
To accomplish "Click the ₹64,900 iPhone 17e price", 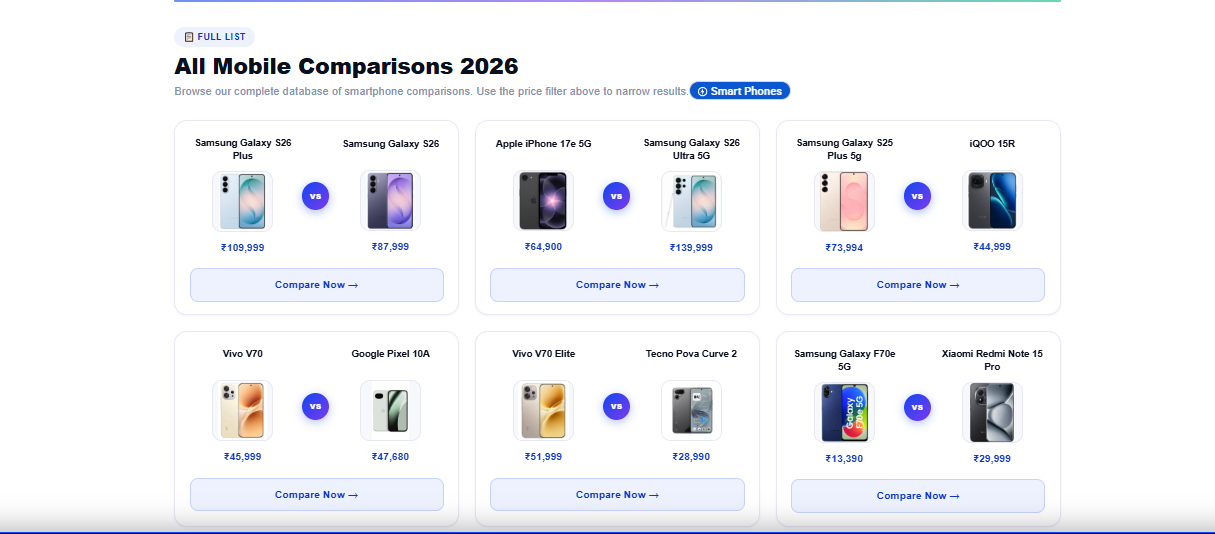I will tap(543, 247).
